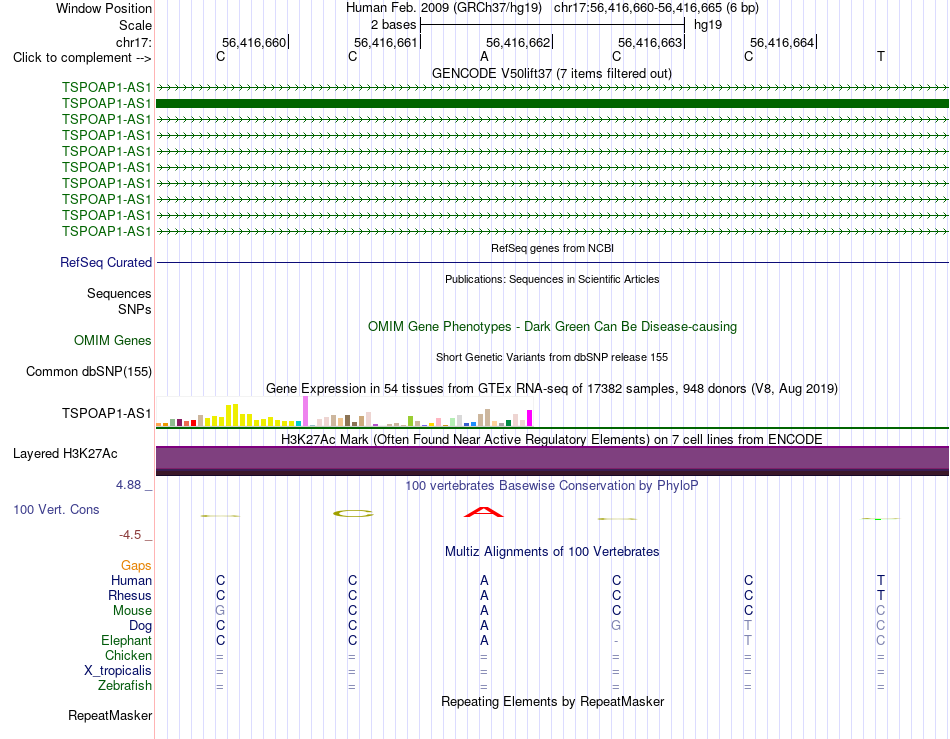Click the TSPOAP1-AS1 label of GTEx track
This screenshot has height=739, width=950.
tap(107, 413)
